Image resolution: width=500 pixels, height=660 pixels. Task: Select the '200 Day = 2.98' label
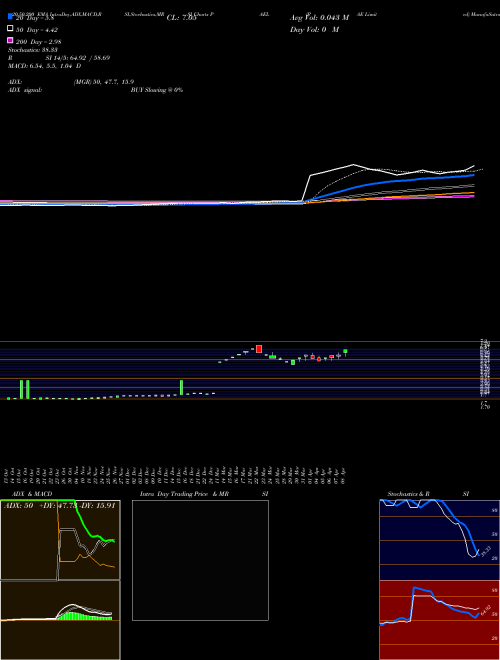(x=38, y=42)
